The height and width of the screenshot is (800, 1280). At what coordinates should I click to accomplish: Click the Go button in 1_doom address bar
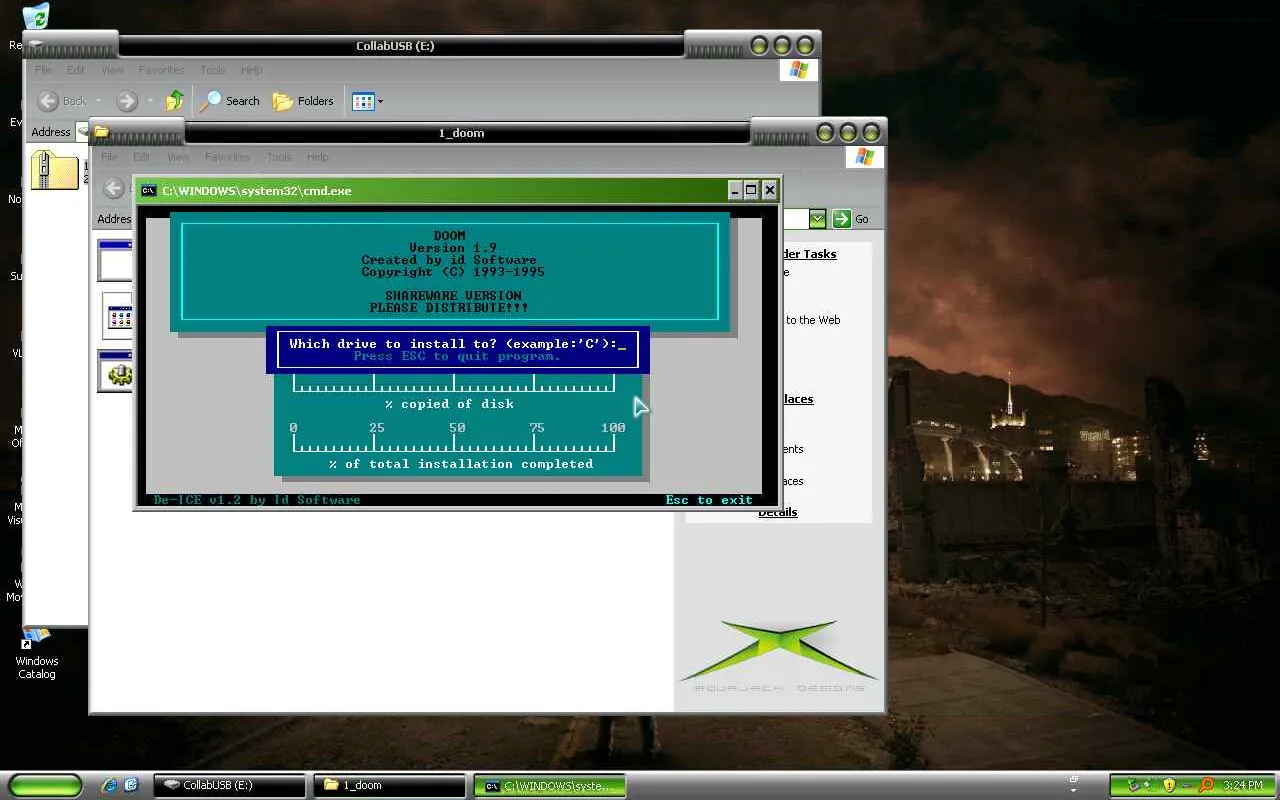[851, 219]
